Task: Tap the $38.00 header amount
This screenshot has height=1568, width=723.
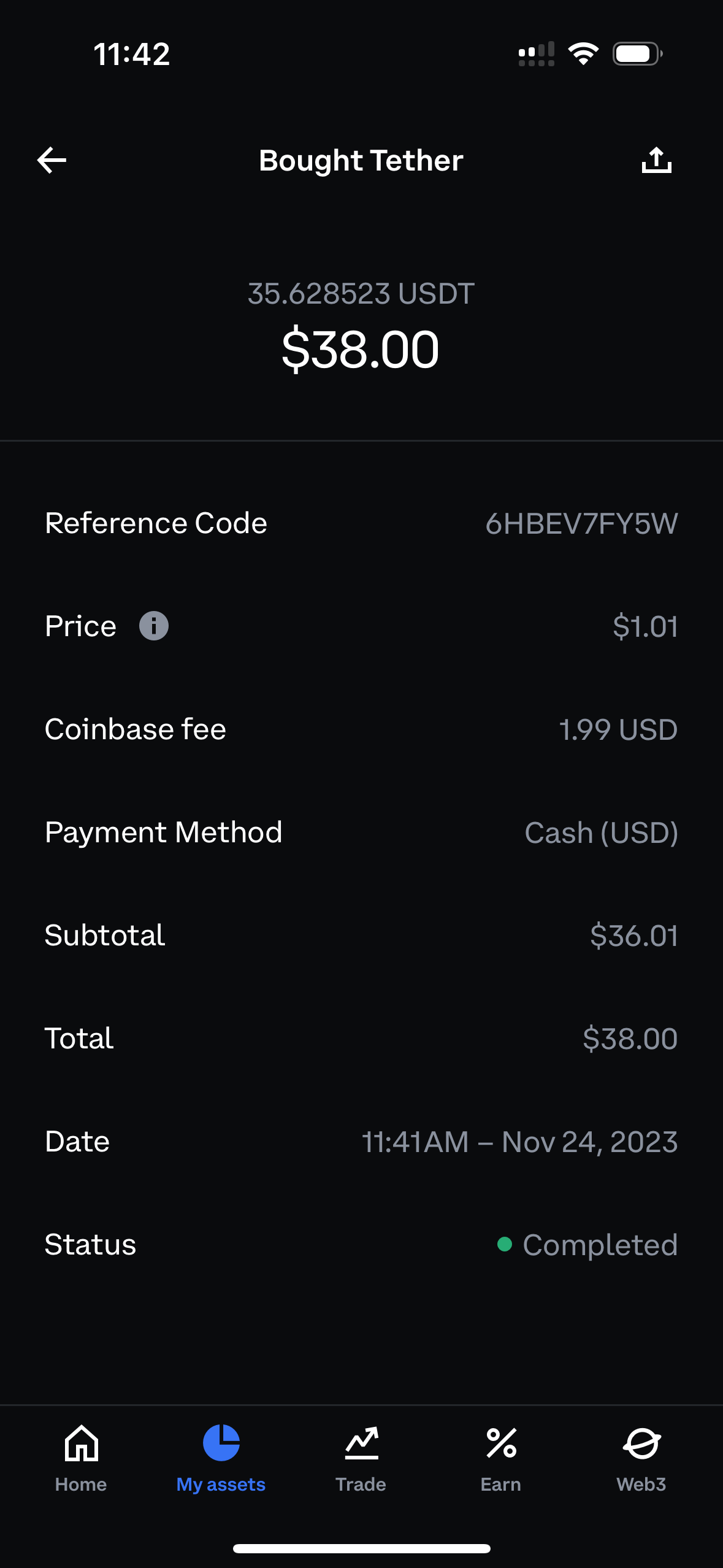Action: [361, 350]
